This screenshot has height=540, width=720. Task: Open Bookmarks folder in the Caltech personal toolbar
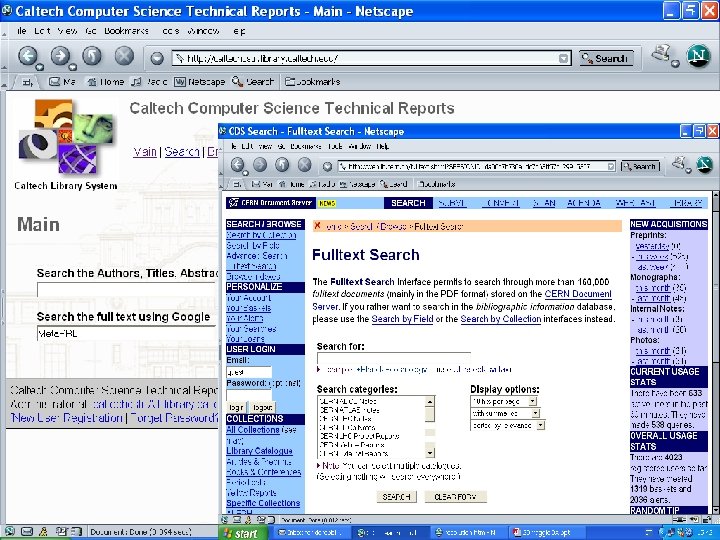(313, 82)
